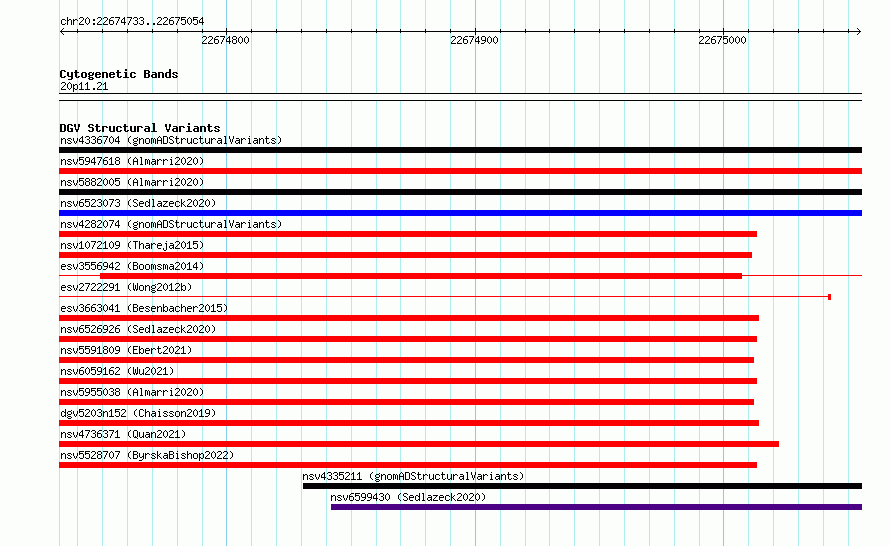Open the esv3556942 (Boomsma2014) label
Screen dimensions: 890x546
132,266
